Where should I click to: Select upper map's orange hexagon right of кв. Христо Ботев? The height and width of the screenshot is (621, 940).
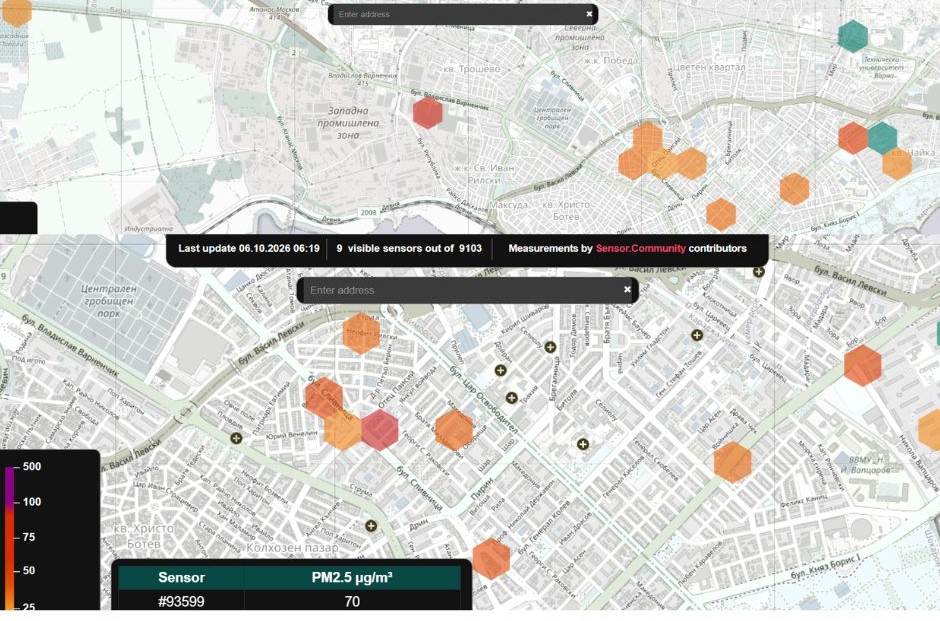click(x=721, y=214)
